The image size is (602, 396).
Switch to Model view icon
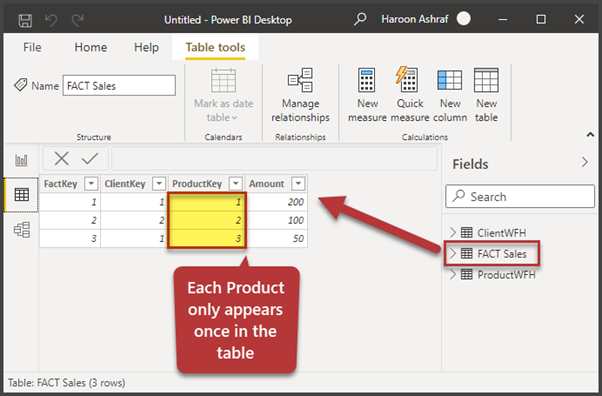[x=22, y=230]
